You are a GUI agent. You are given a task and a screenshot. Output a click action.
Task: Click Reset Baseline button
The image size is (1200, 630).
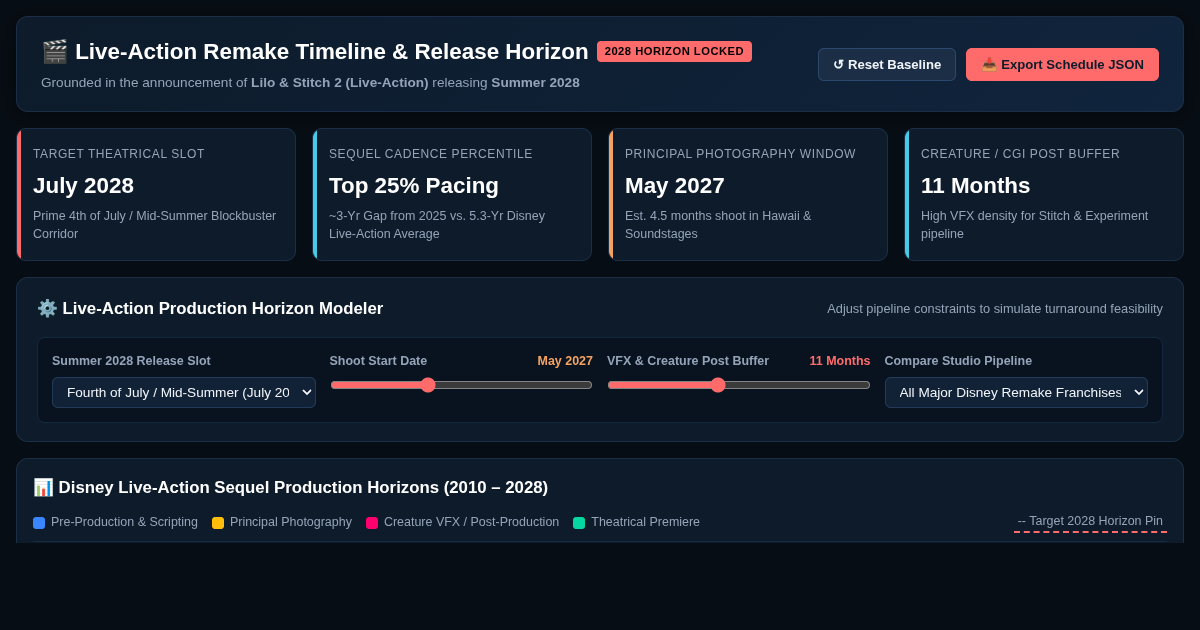click(887, 64)
